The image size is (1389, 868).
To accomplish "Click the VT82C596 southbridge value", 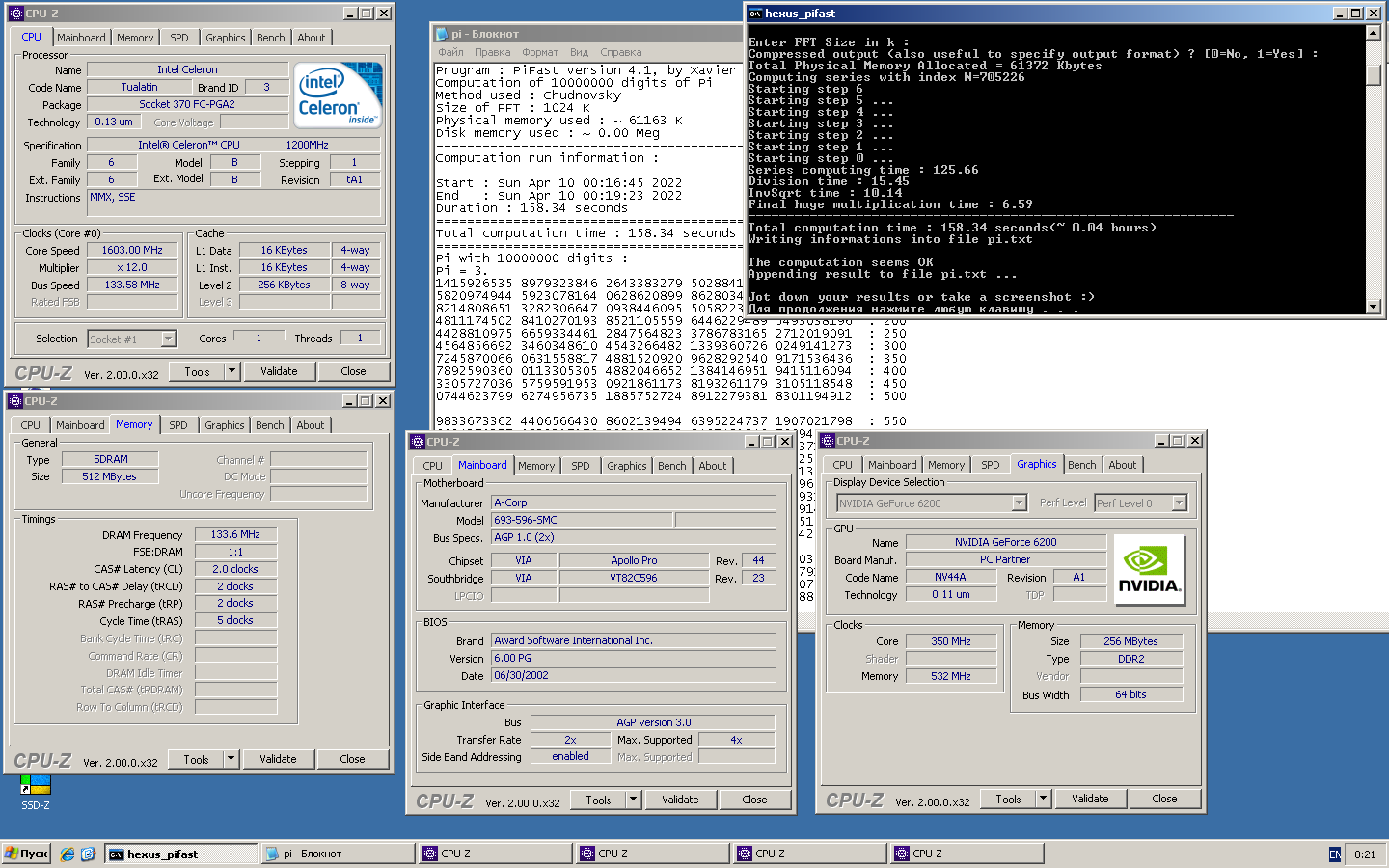I will [634, 578].
